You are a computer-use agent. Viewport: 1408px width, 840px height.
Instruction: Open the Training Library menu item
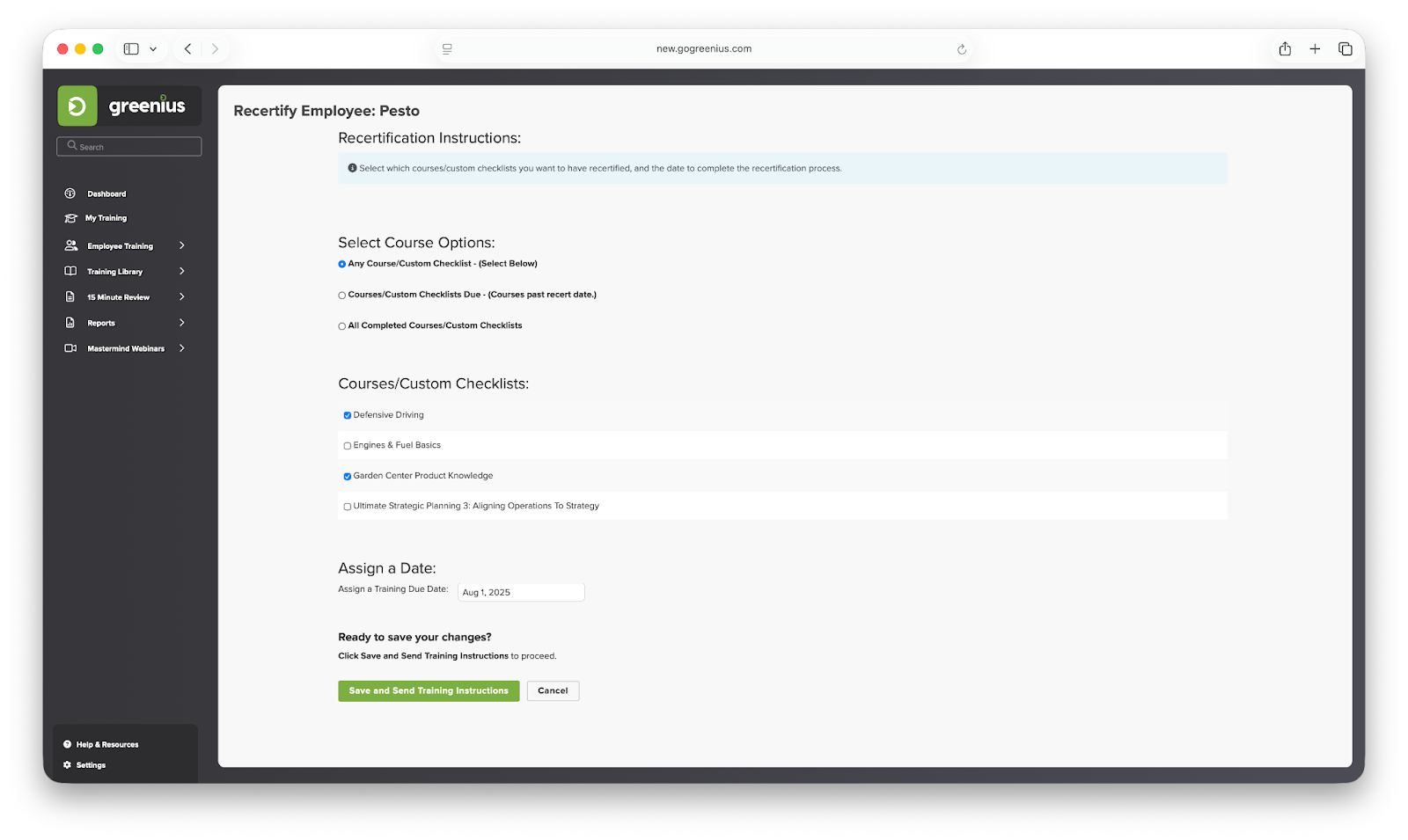click(114, 272)
